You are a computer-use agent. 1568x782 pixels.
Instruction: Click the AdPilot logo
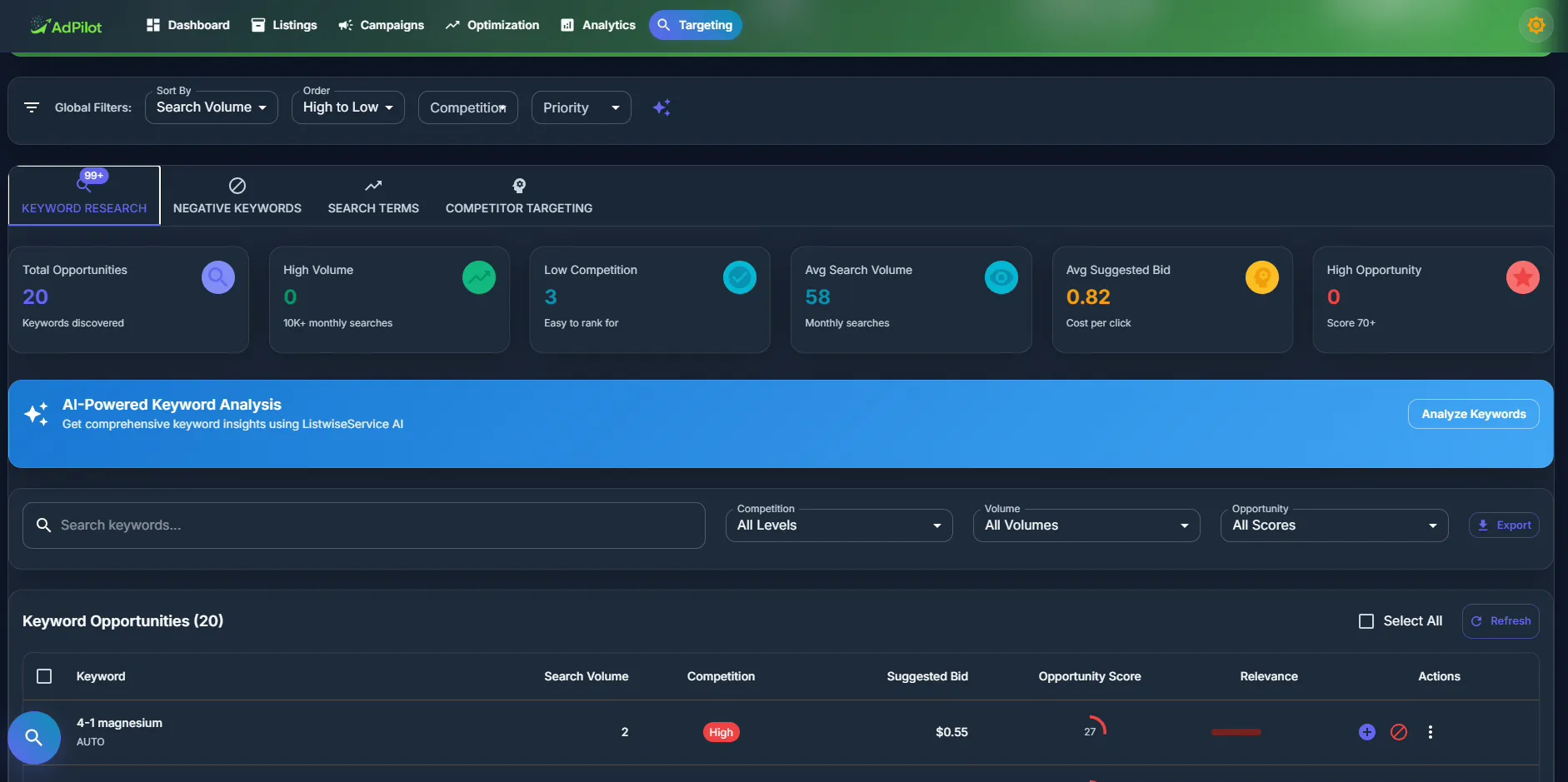(x=66, y=26)
